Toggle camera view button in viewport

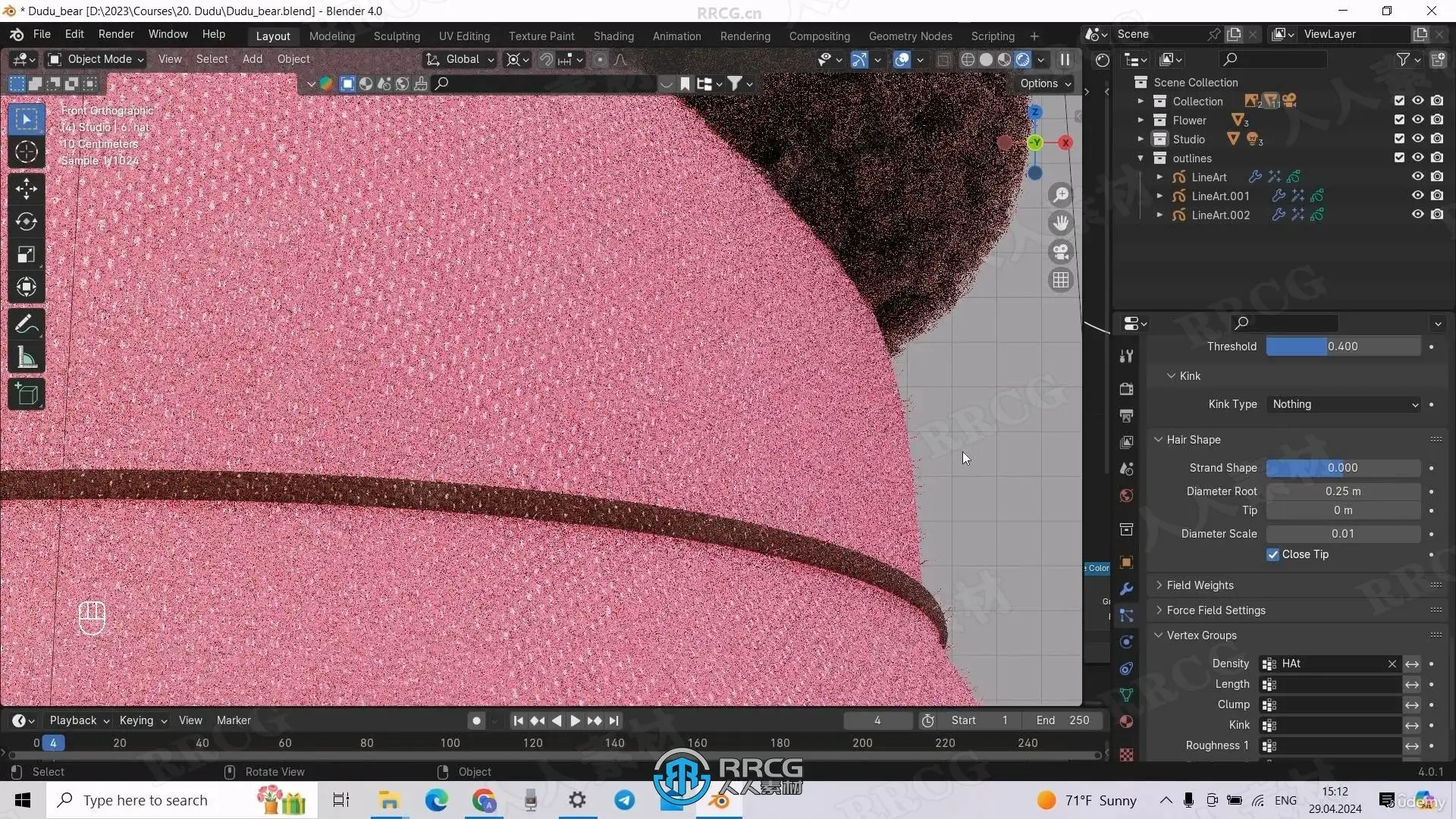1060,252
